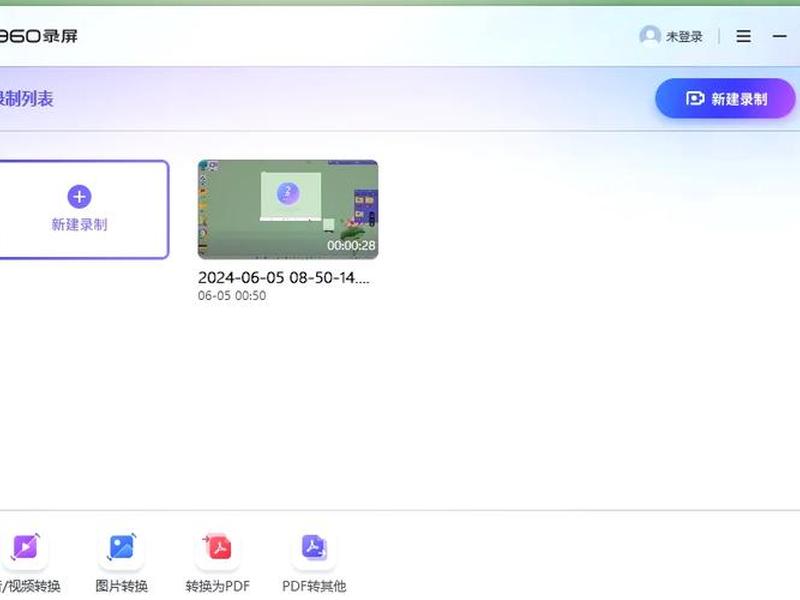Open the recorded video thumbnail

(288, 209)
